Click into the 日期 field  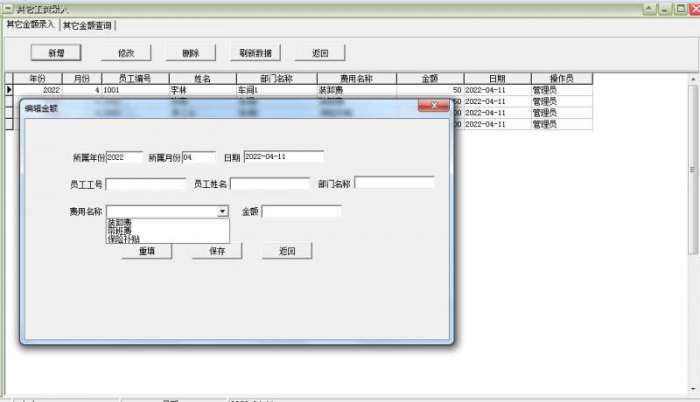click(284, 157)
